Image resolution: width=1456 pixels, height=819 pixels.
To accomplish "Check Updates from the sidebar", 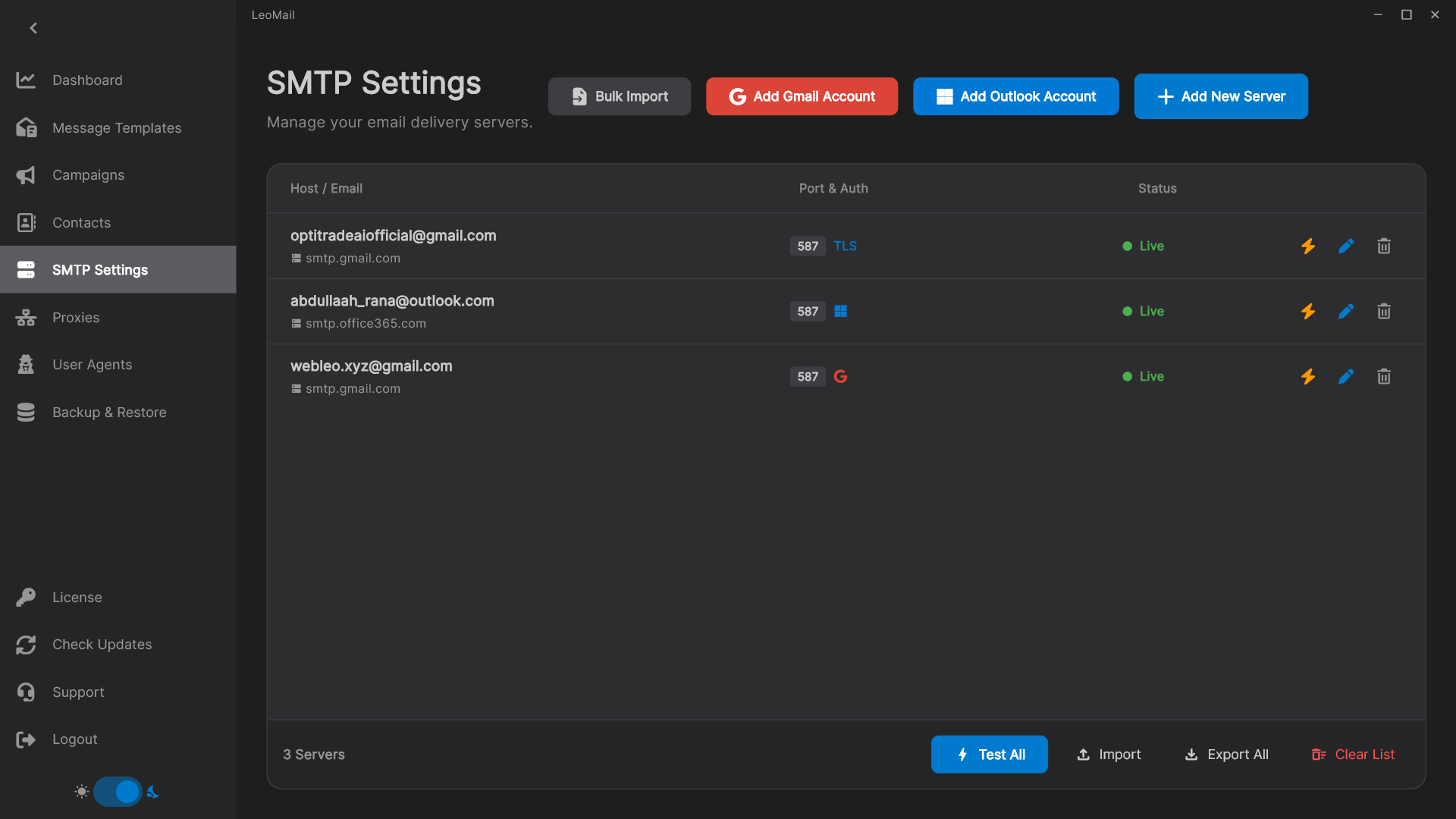I will 118,645.
